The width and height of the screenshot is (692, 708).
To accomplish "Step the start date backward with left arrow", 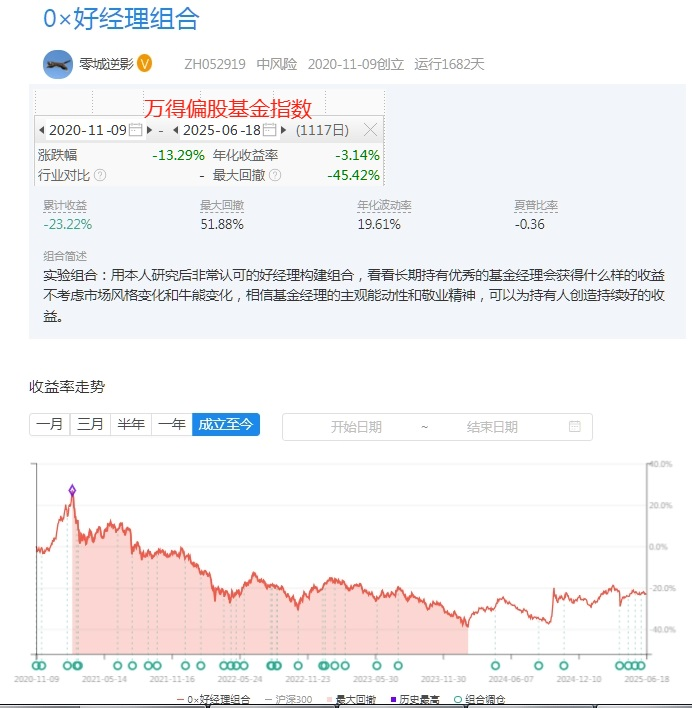I will [x=42, y=130].
